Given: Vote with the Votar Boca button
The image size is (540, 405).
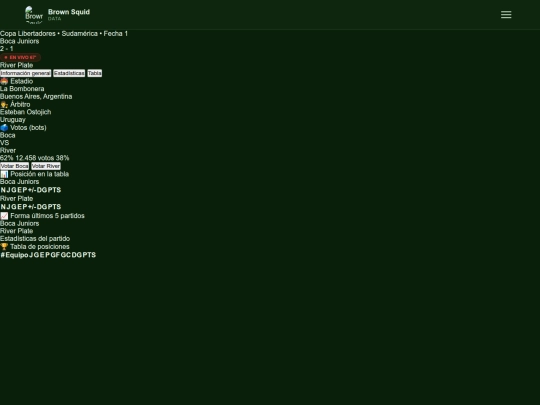Looking at the screenshot, I should point(14,166).
